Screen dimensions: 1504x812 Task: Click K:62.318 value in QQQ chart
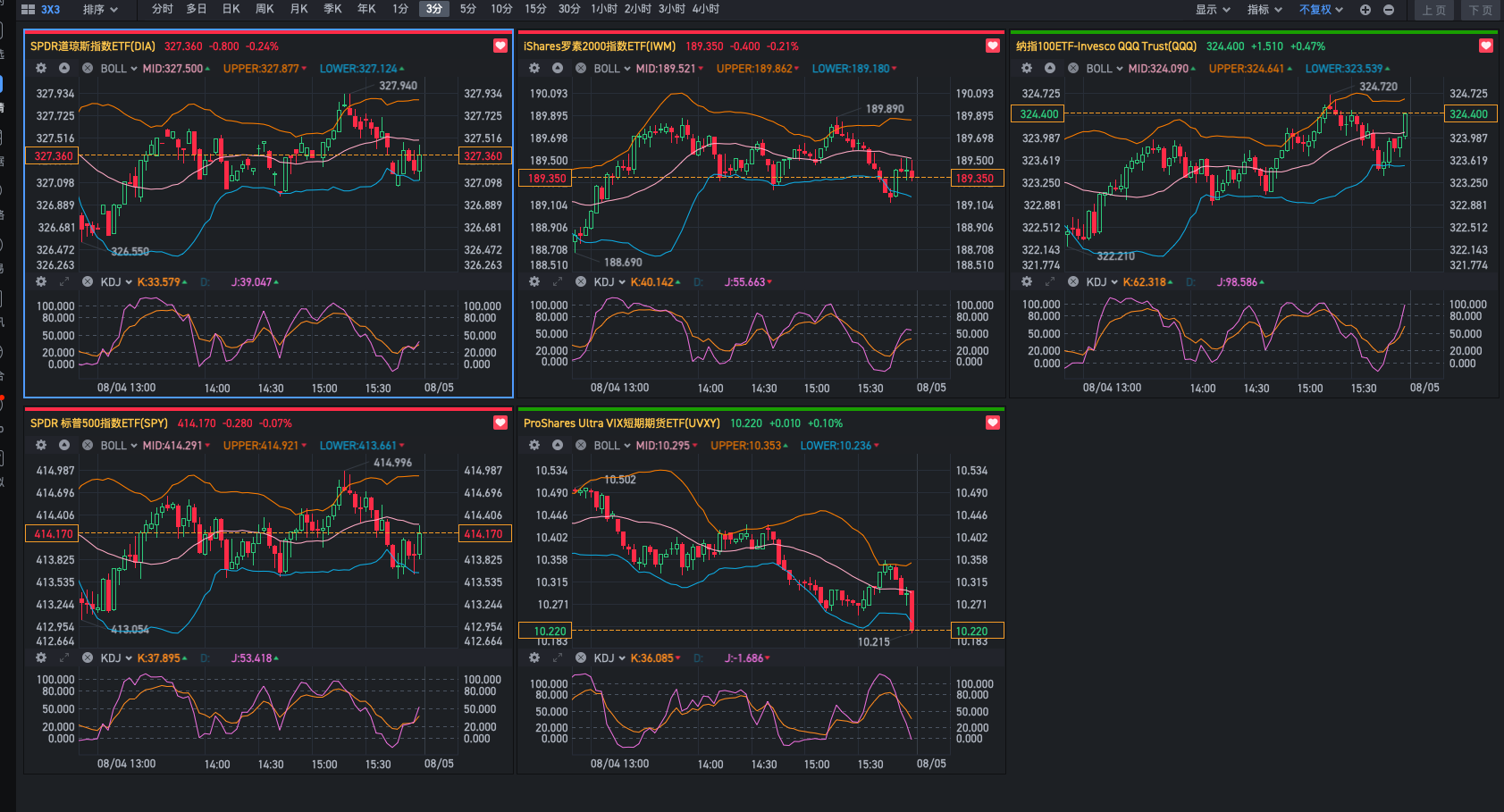coord(1145,282)
